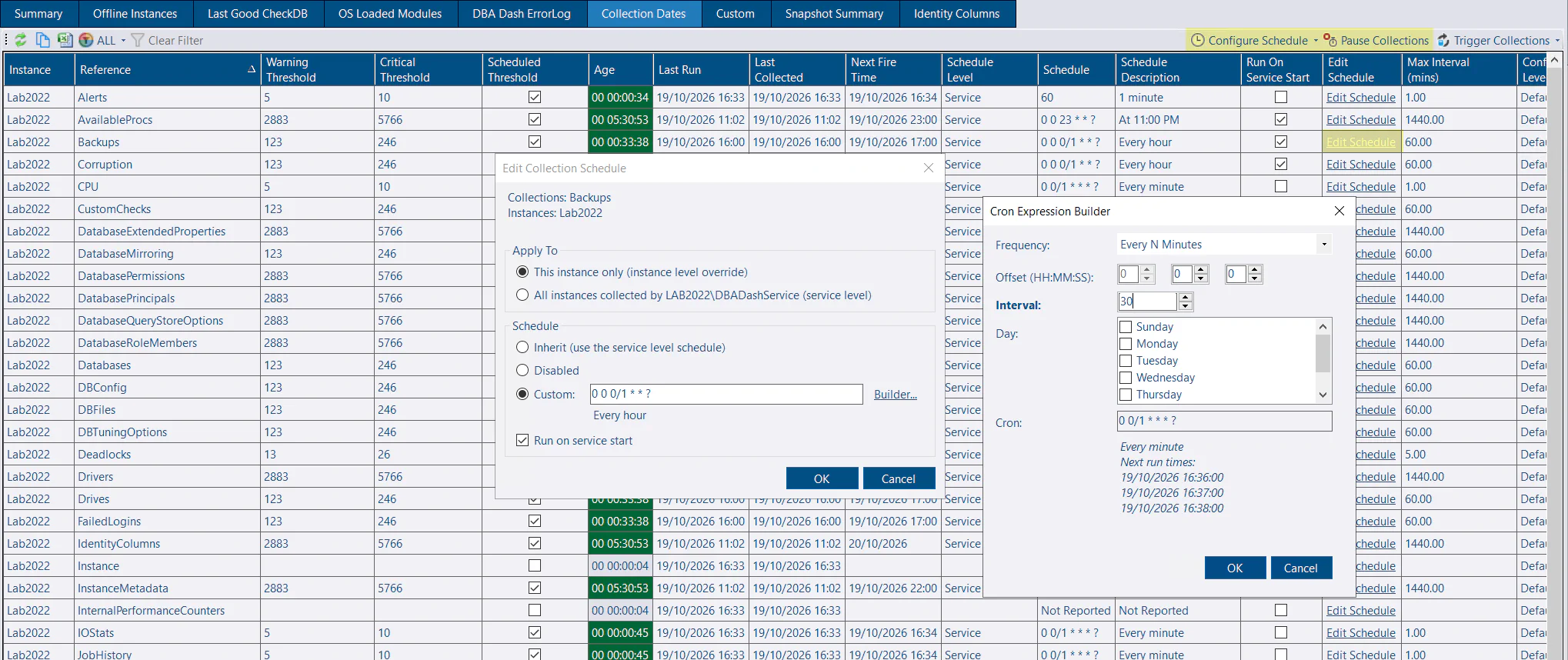This screenshot has height=660, width=1568.
Task: Export the grid to Excel
Action: point(65,40)
